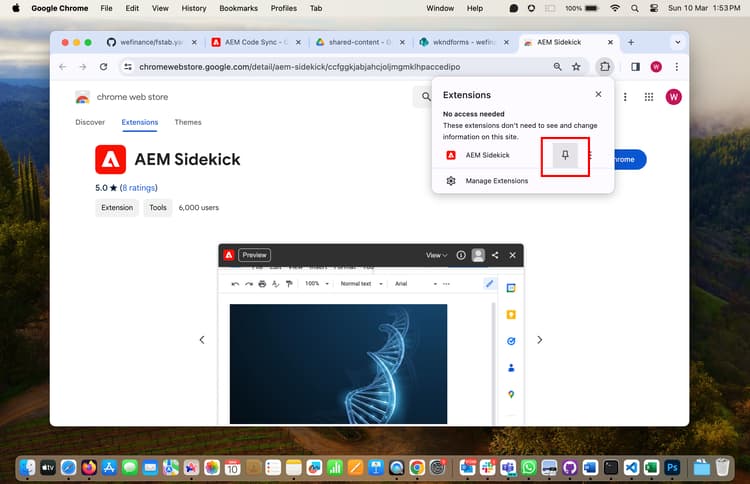The image size is (750, 484).
Task: Open Visual Studio Code from dock
Action: [x=631, y=467]
